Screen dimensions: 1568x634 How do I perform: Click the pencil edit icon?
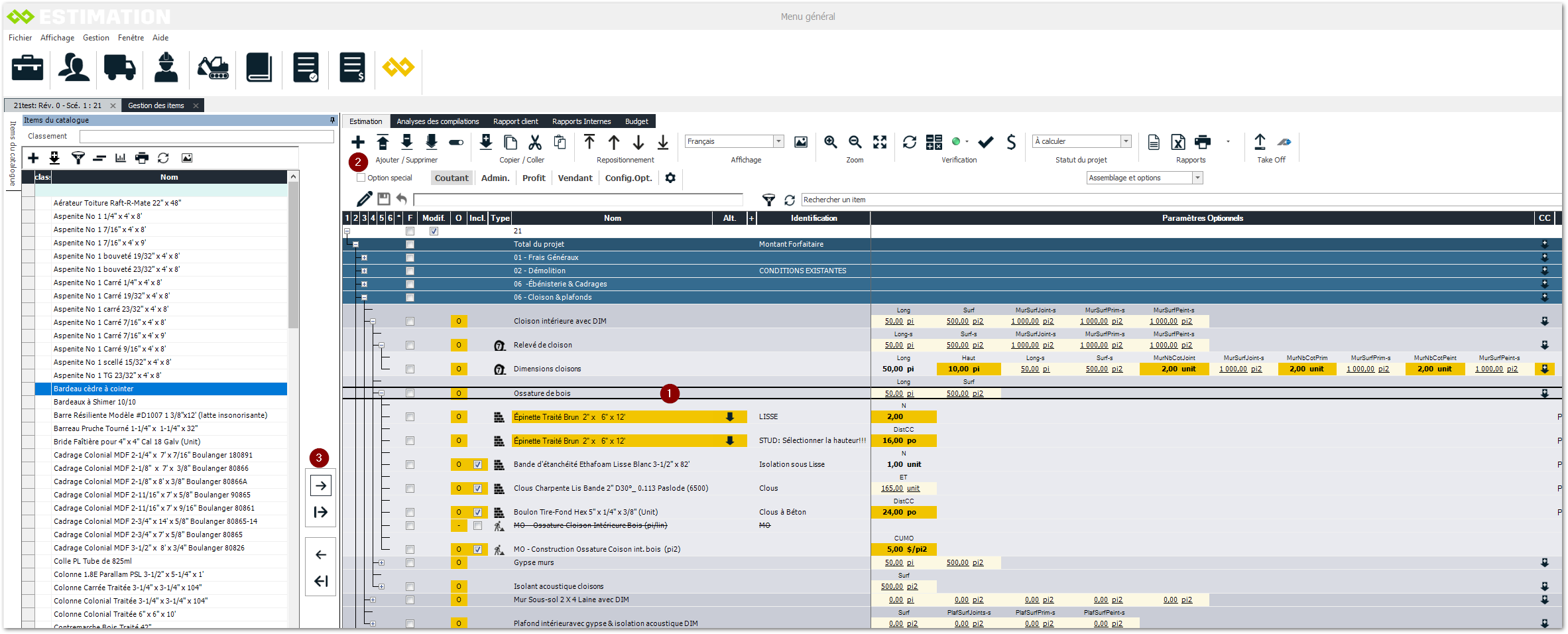(364, 199)
